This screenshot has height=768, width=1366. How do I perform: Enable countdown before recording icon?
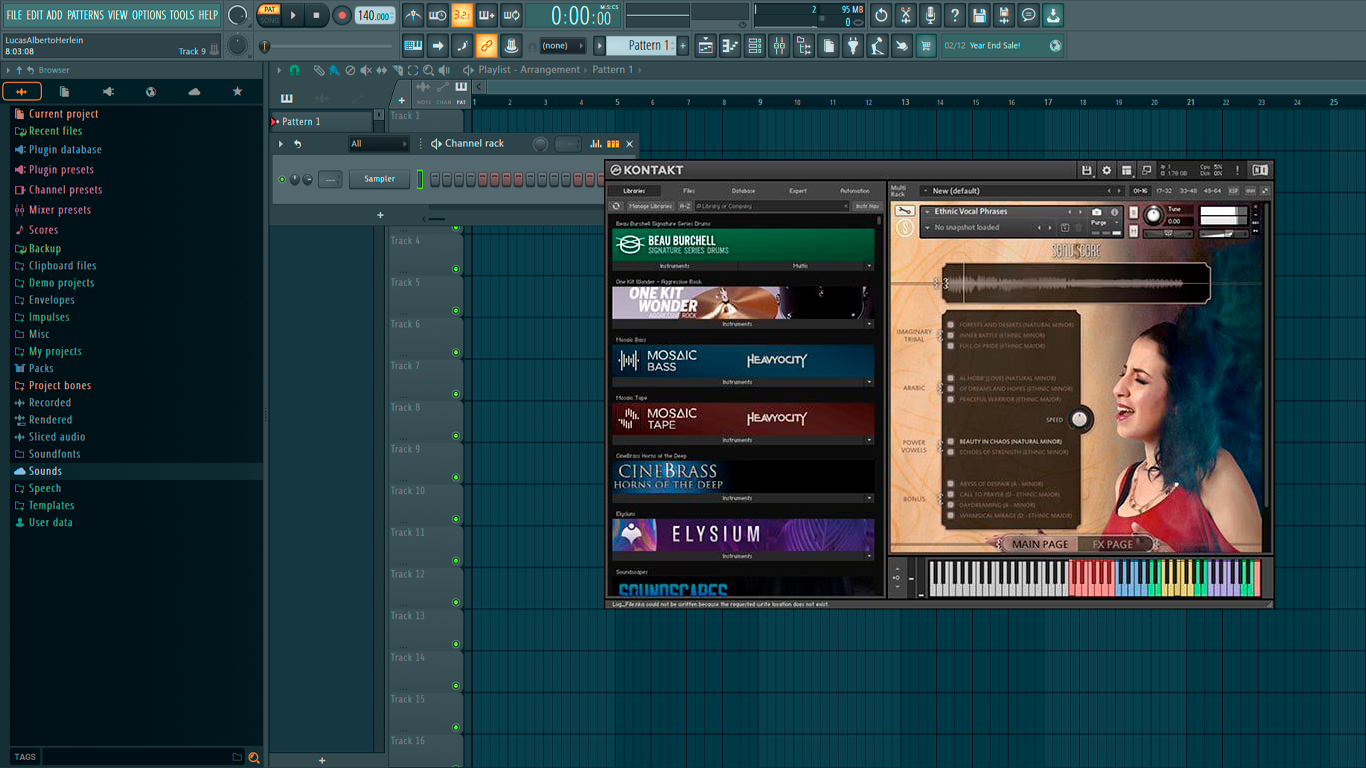click(x=462, y=15)
